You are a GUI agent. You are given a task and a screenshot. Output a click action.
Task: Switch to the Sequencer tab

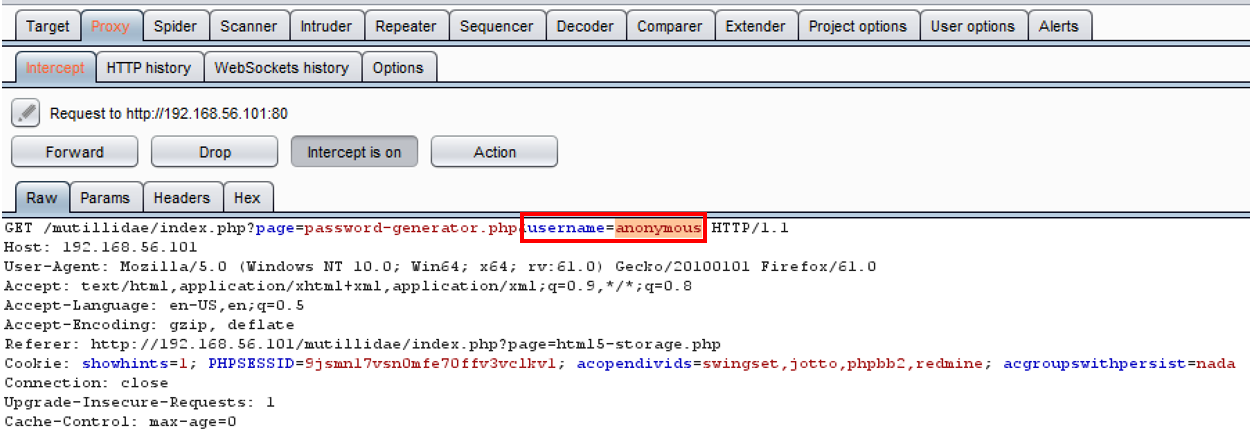[x=498, y=26]
